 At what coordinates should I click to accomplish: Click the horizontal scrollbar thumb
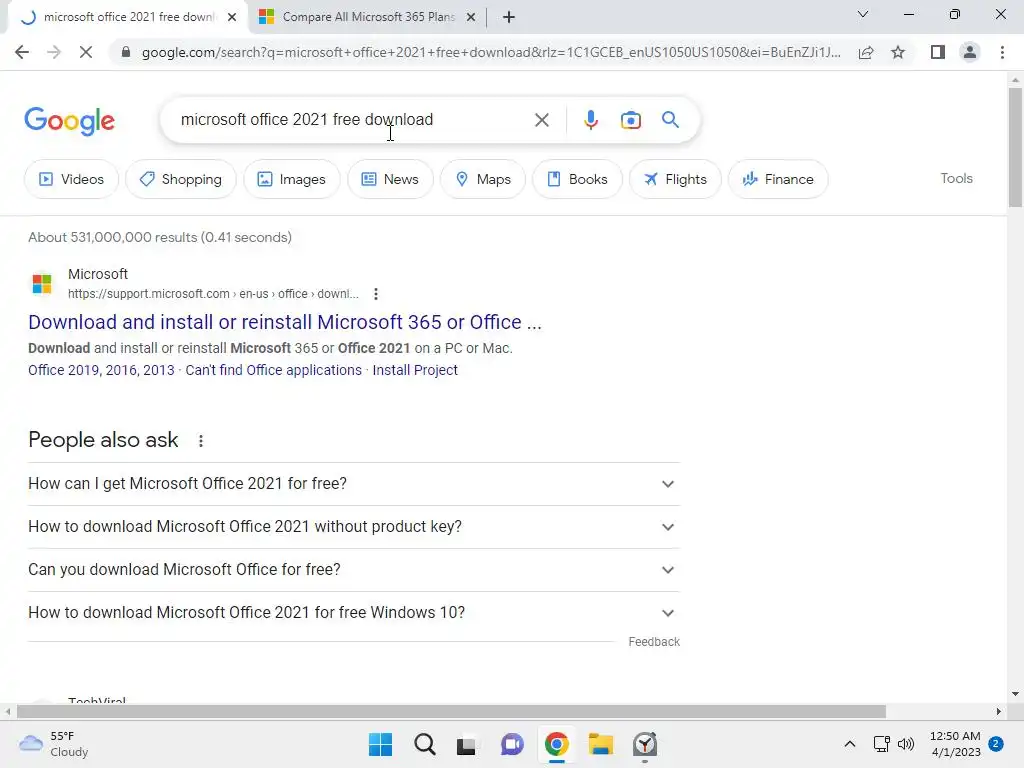point(451,711)
